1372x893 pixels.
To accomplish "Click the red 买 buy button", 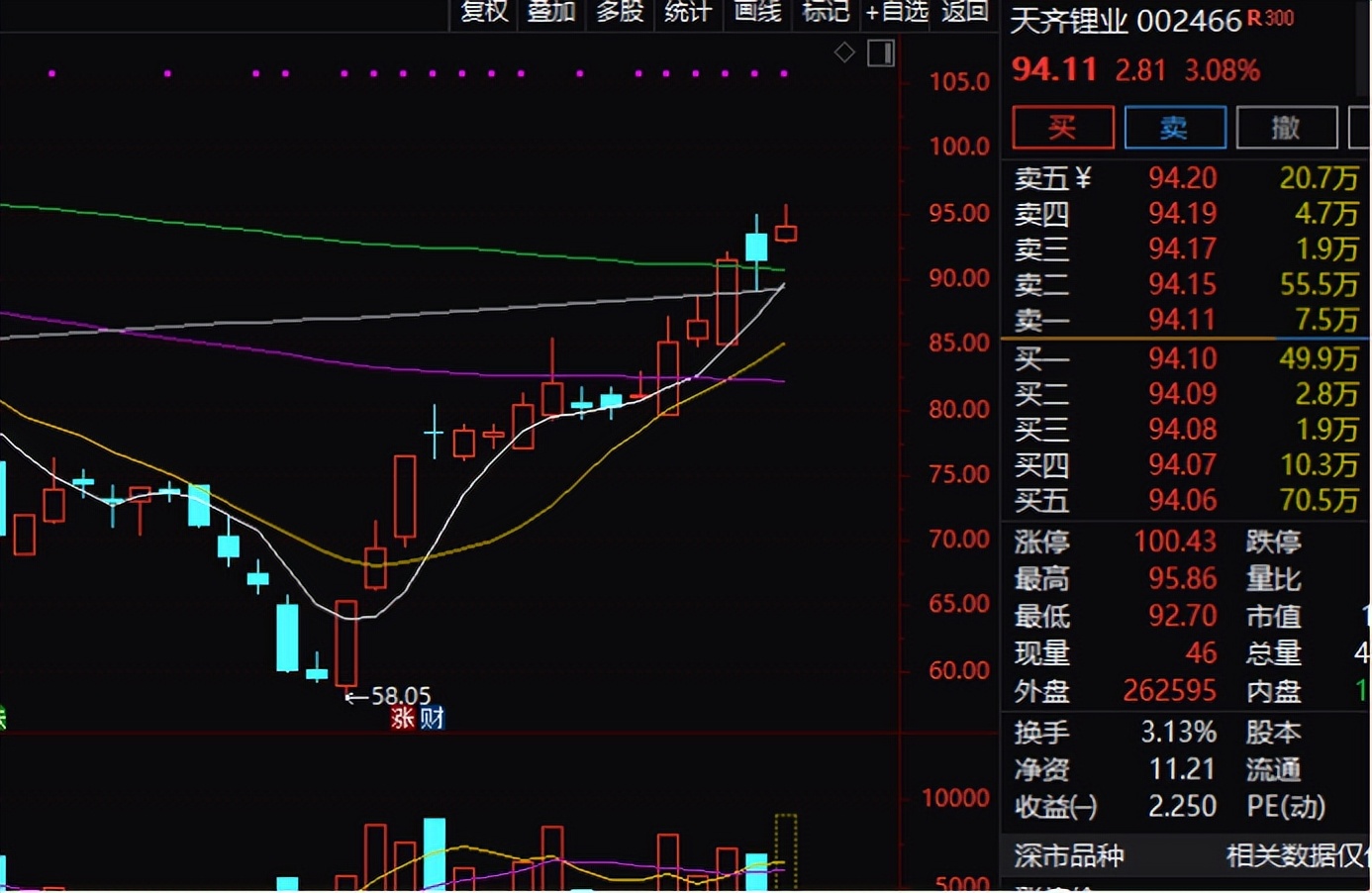I will click(1063, 128).
